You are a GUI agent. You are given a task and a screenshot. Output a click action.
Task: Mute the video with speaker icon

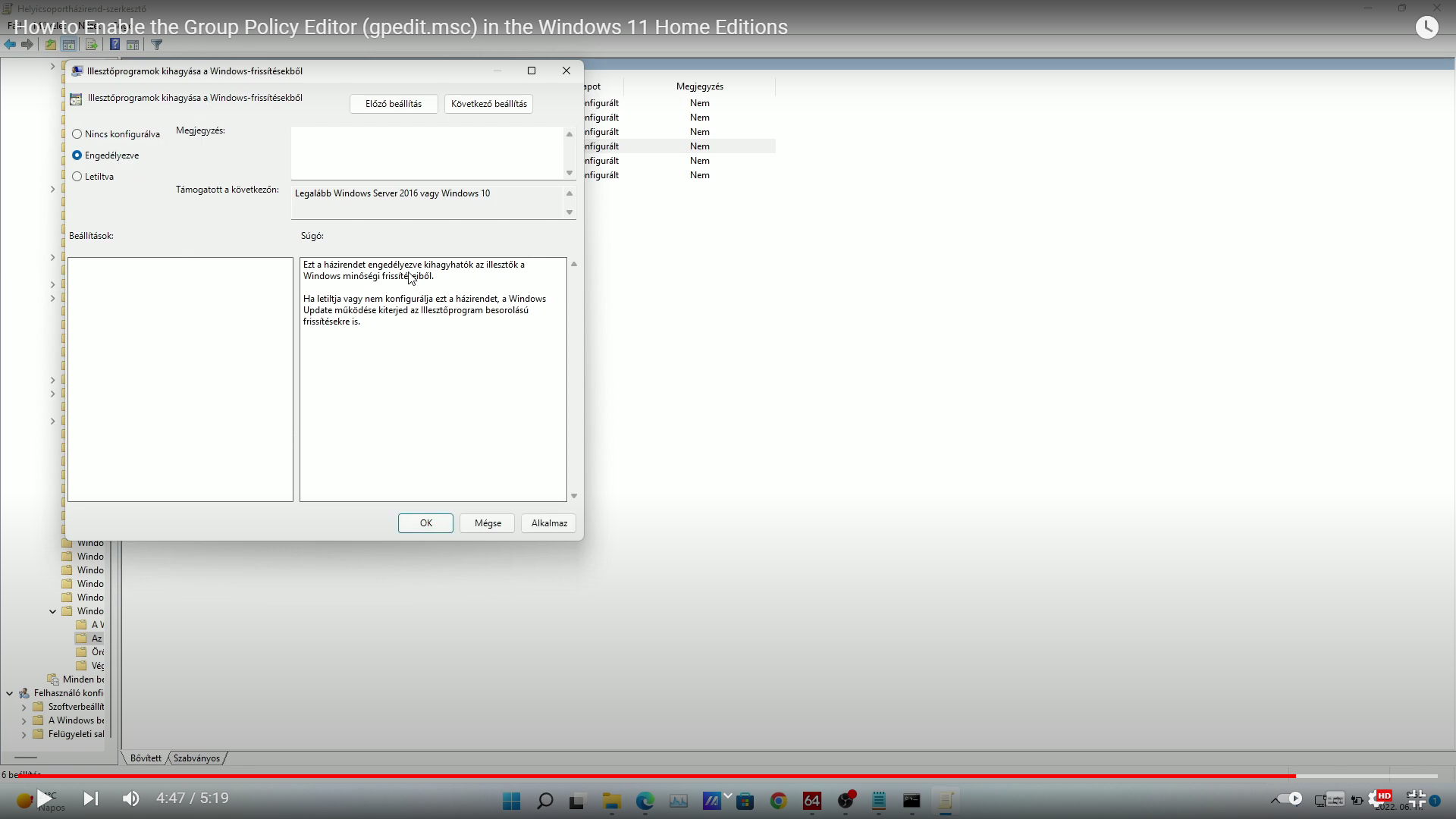point(131,798)
